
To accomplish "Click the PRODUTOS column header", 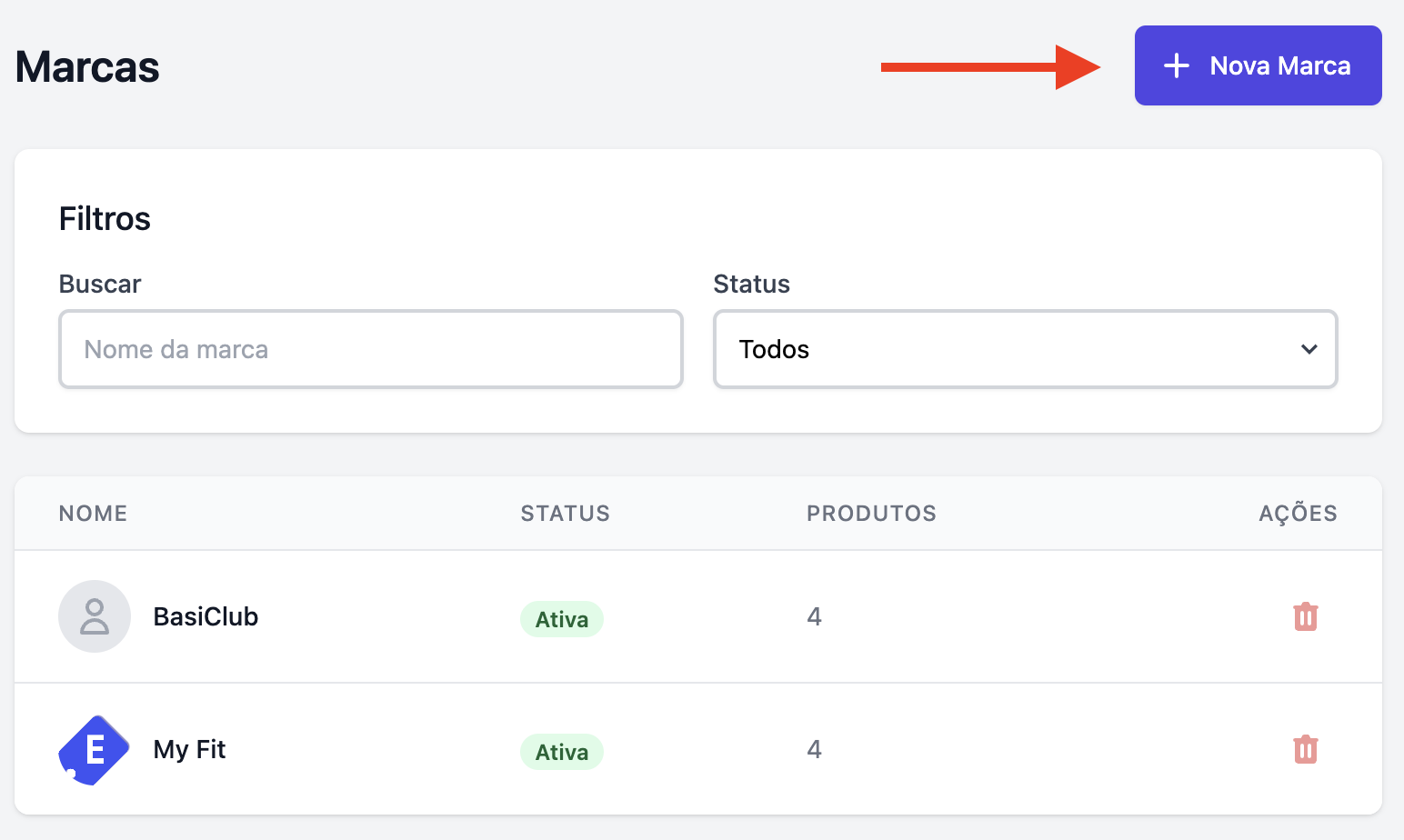I will (871, 514).
